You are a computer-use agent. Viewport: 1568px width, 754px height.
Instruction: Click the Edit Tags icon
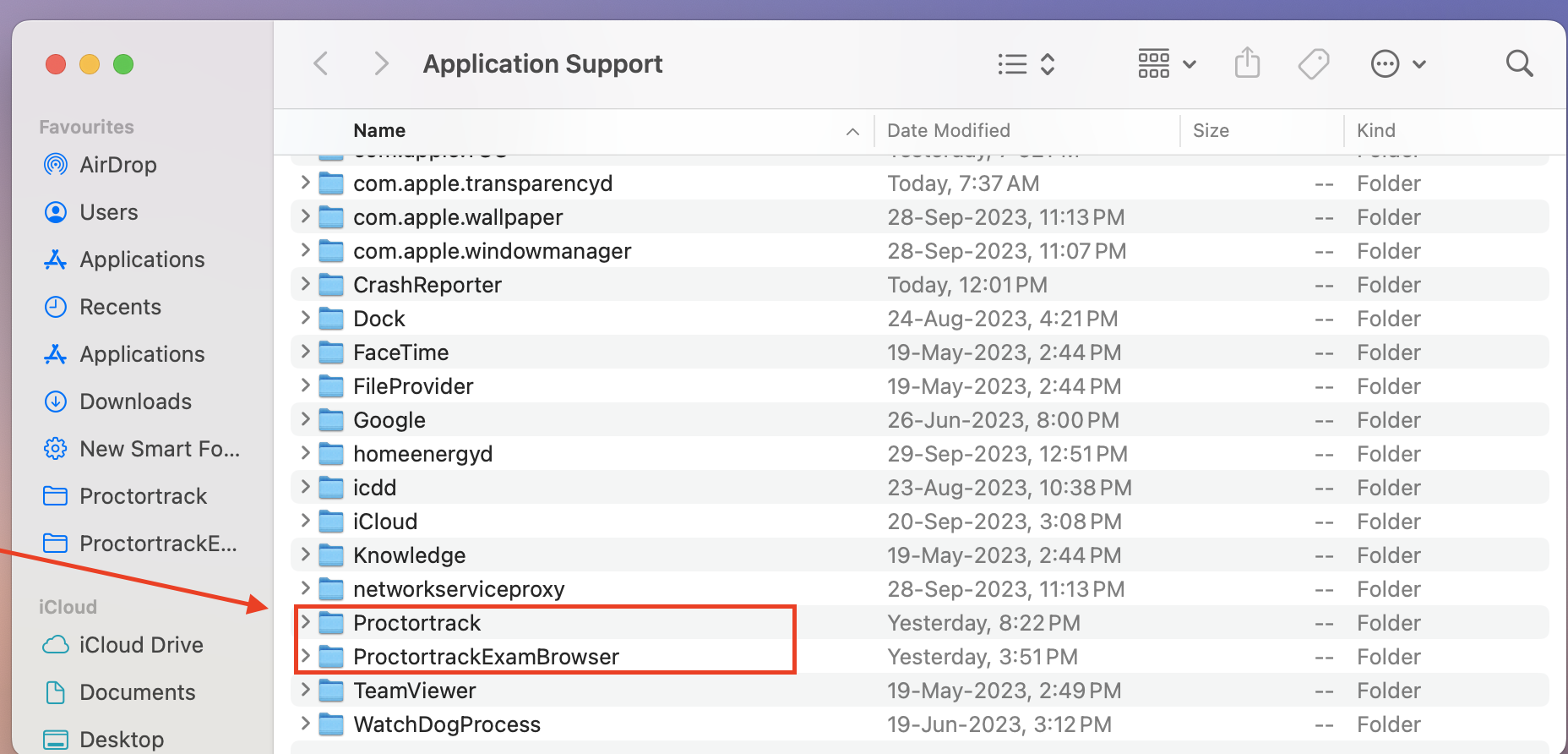(x=1314, y=64)
